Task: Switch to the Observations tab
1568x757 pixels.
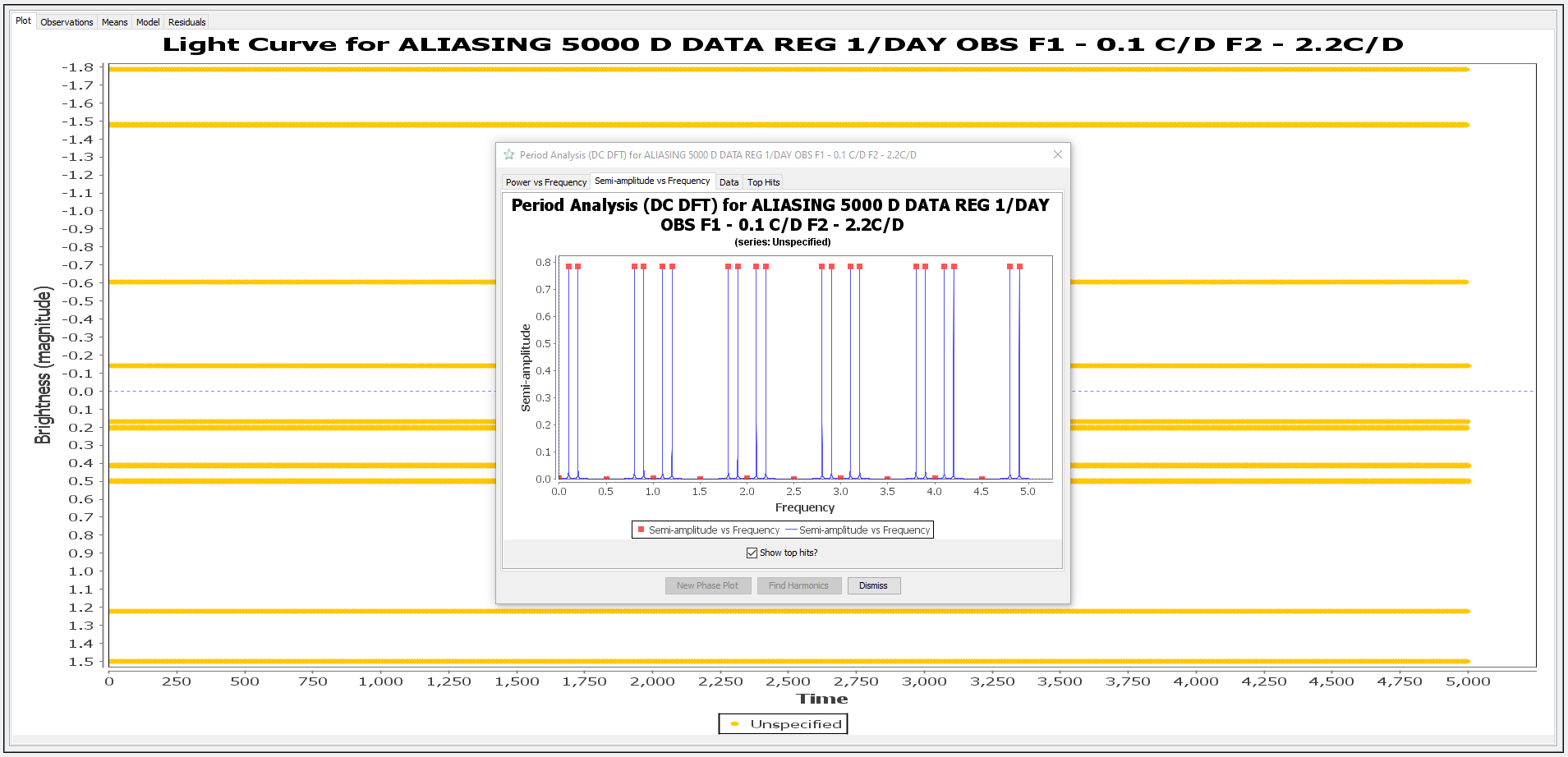Action: (67, 22)
